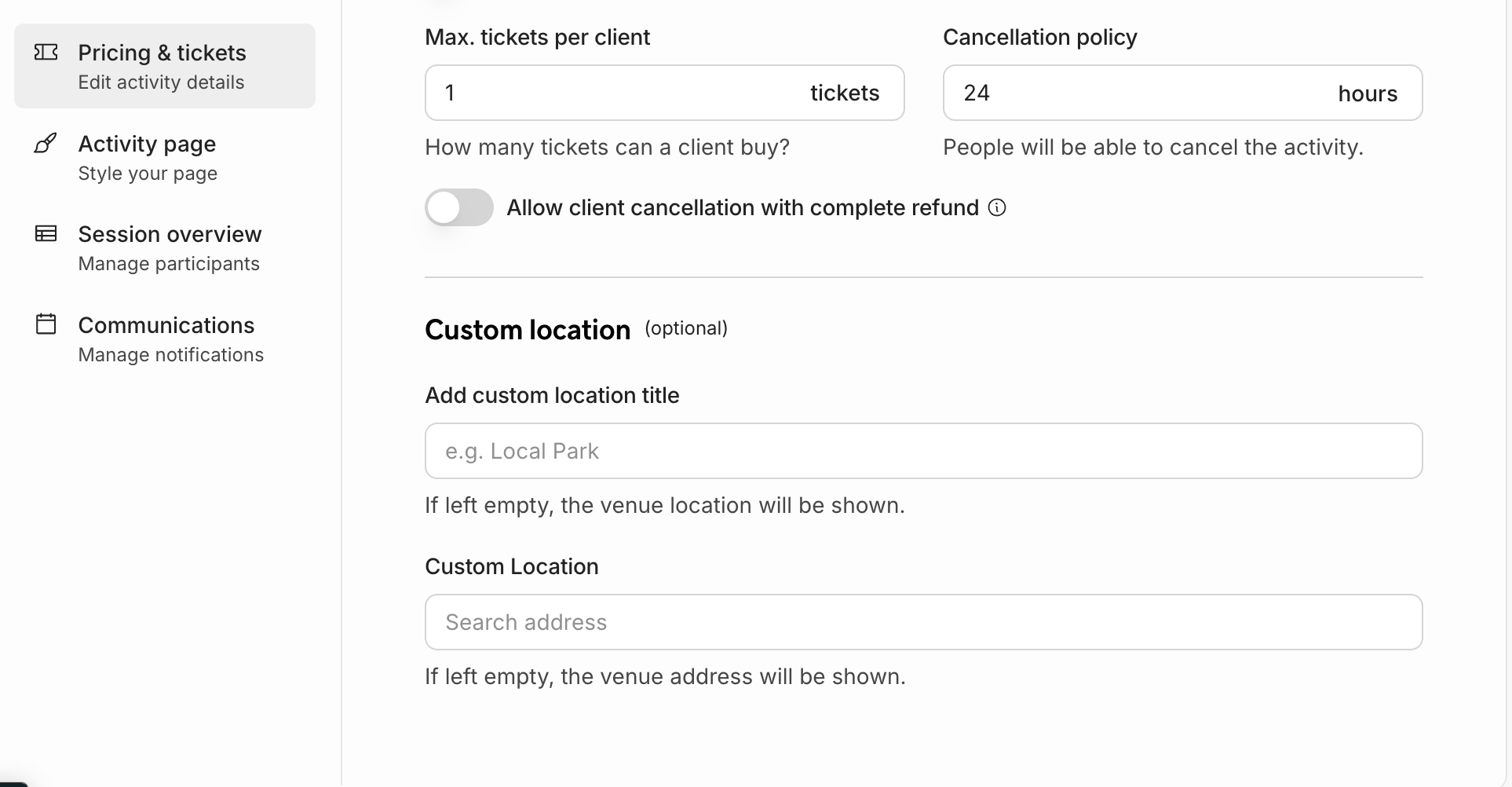Click the custom location title input

[x=923, y=451]
